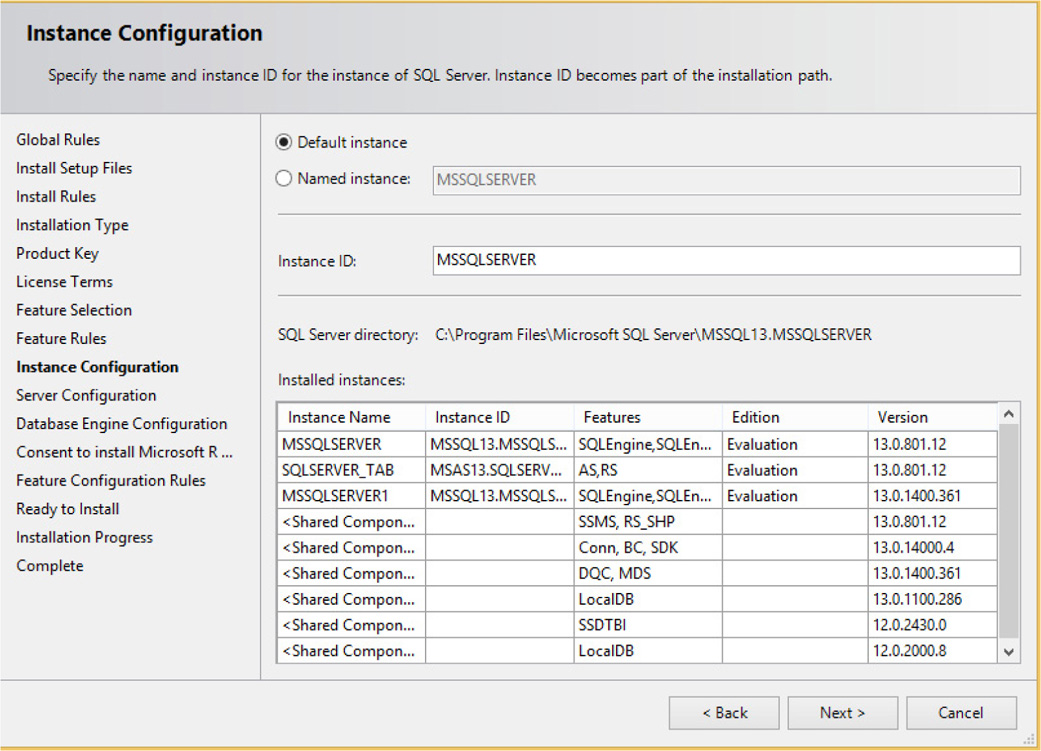Click the Instance ID column header
The width and height of the screenshot is (1041, 751).
[x=499, y=417]
